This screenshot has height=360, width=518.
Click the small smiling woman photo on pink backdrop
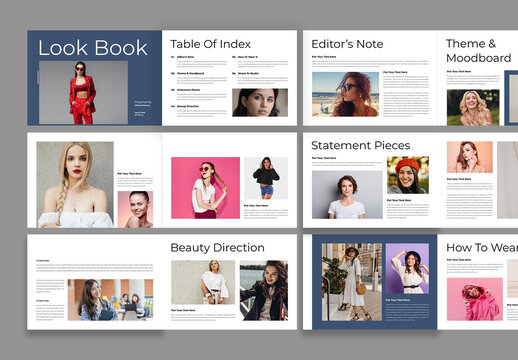pos(135,209)
